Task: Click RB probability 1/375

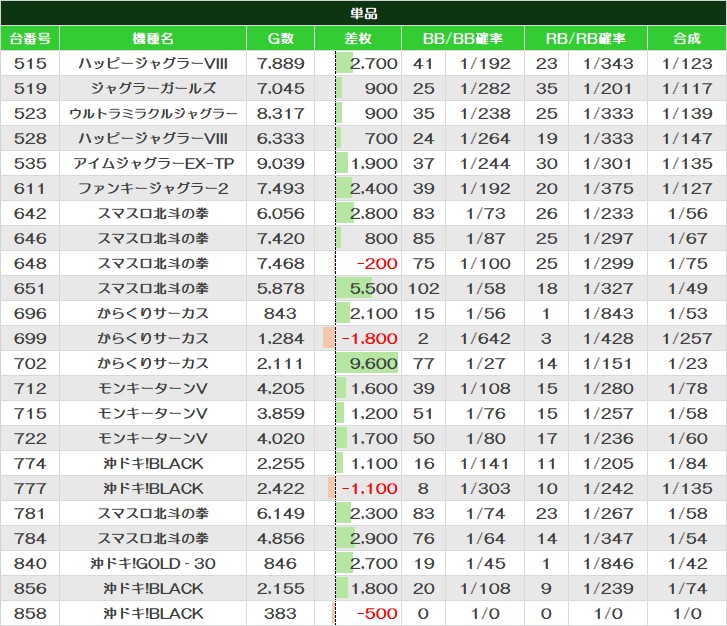Action: click(608, 189)
